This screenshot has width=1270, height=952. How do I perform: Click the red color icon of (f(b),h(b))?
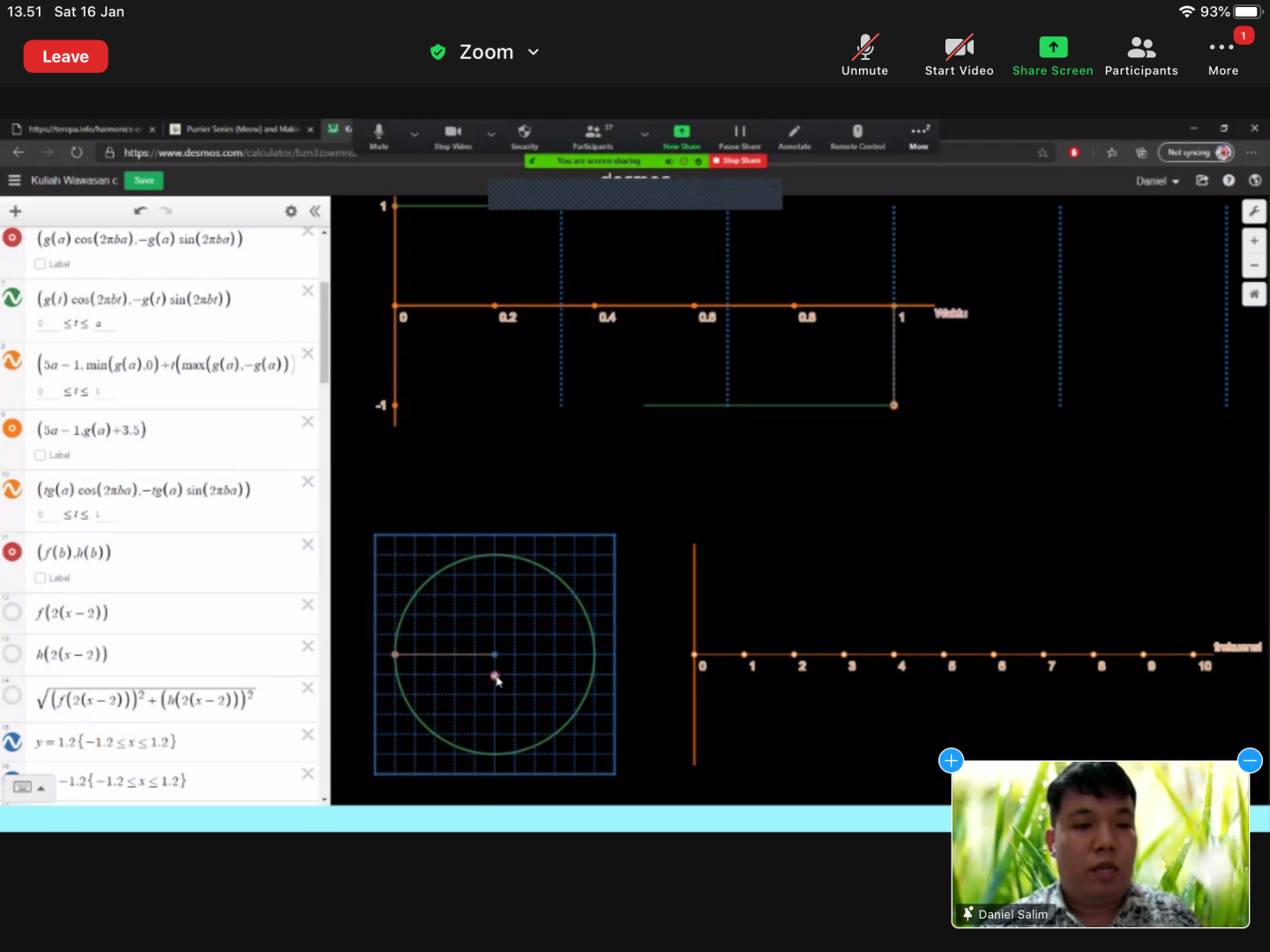coord(12,553)
